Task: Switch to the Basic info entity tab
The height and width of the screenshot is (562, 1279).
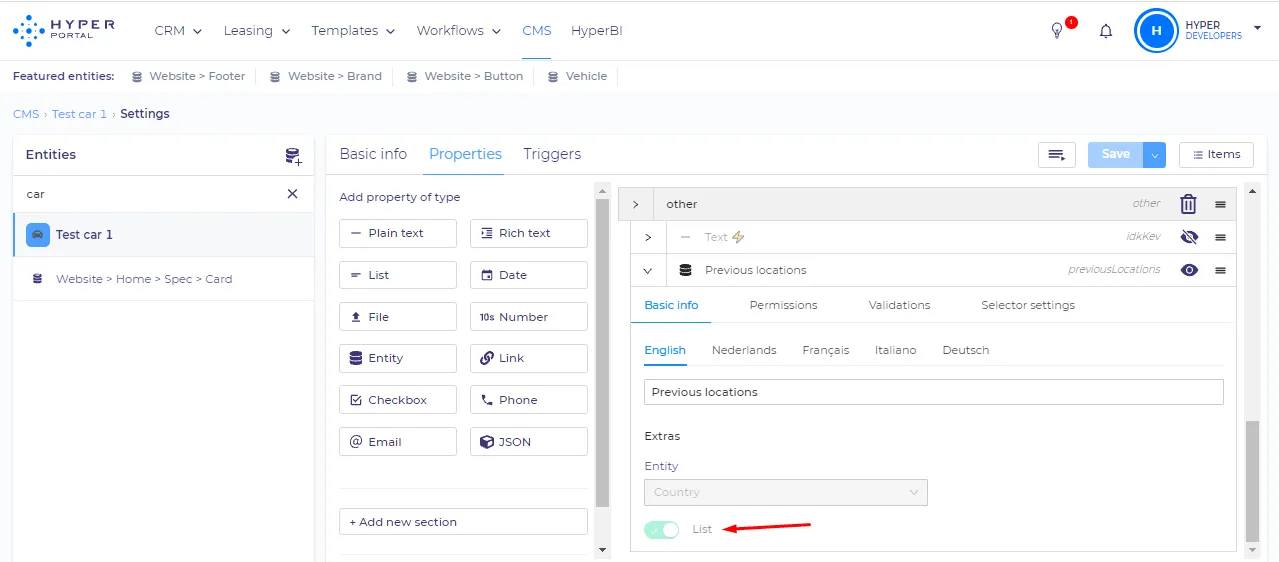Action: coord(373,154)
